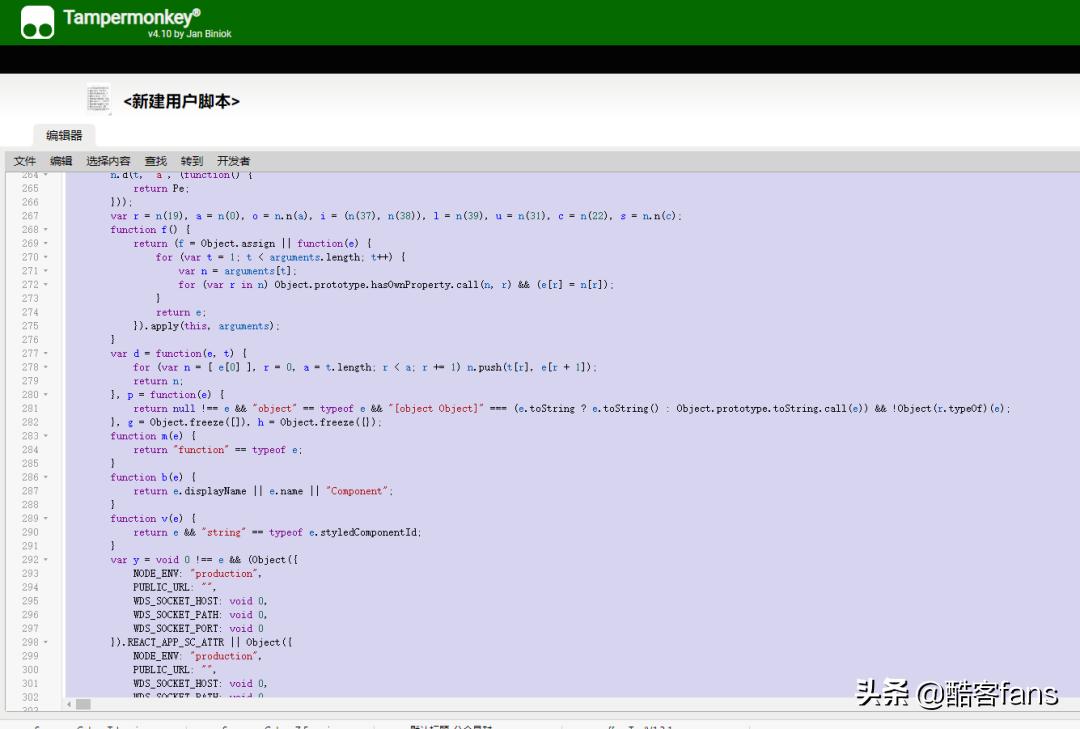The image size is (1080, 729).
Task: Click the <新建用户脚本> script title
Action: click(181, 101)
